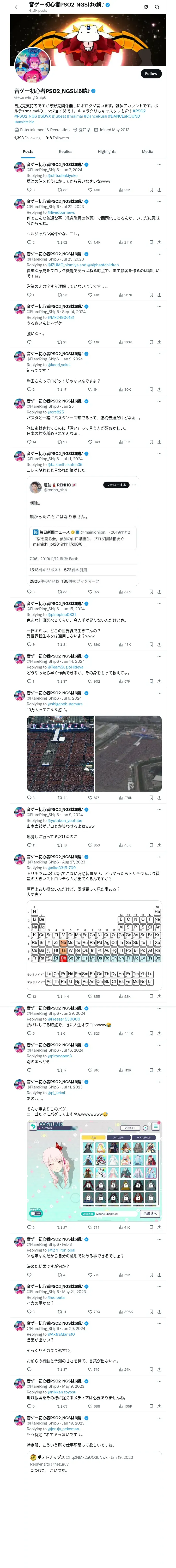
Task: Translate the bio text
Action: pyautogui.click(x=24, y=122)
